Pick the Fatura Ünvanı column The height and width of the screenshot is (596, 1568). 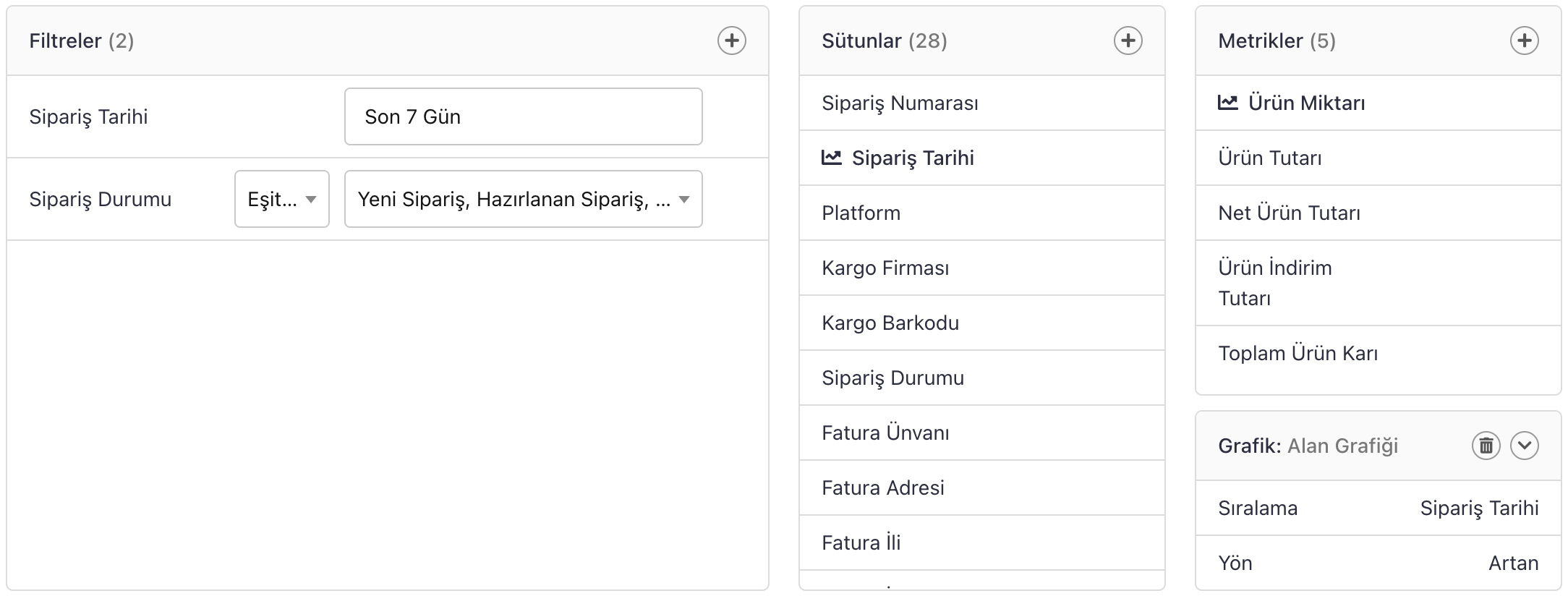[885, 433]
